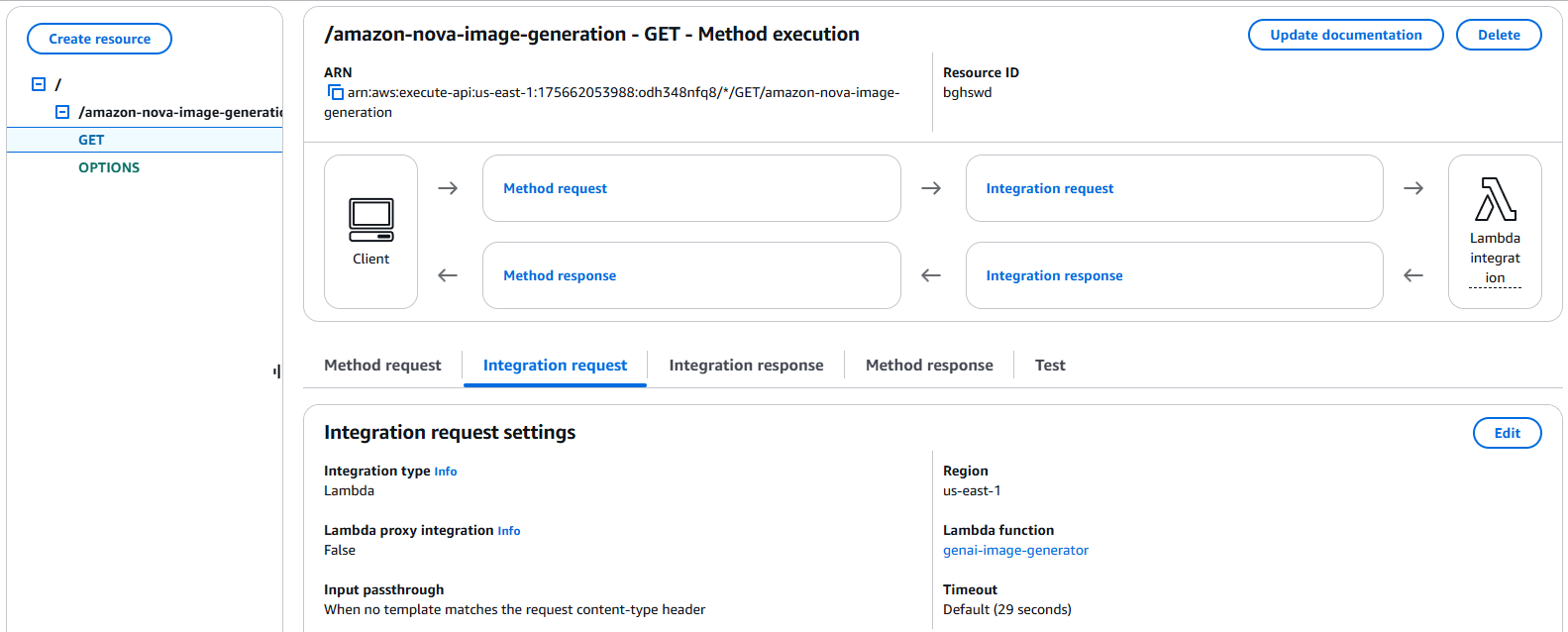1568x632 pixels.
Task: Open the genai-image-generator Lambda function link
Action: [x=1015, y=550]
